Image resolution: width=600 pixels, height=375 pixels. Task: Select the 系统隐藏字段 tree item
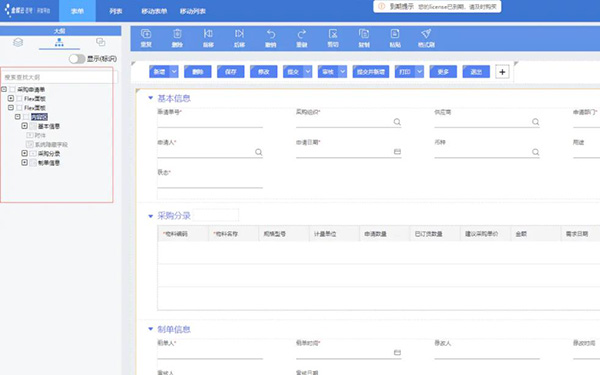click(x=51, y=144)
